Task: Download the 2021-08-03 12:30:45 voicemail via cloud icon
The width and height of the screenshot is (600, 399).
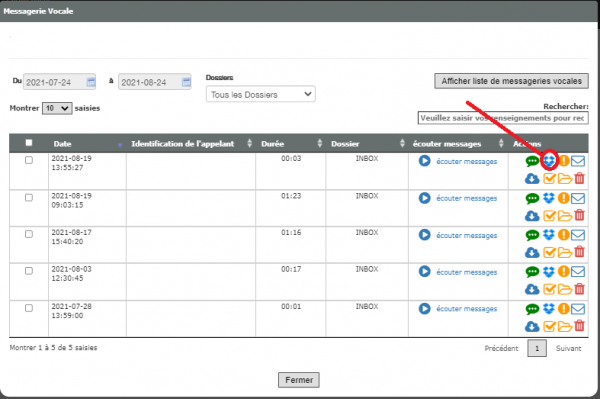Action: 532,289
